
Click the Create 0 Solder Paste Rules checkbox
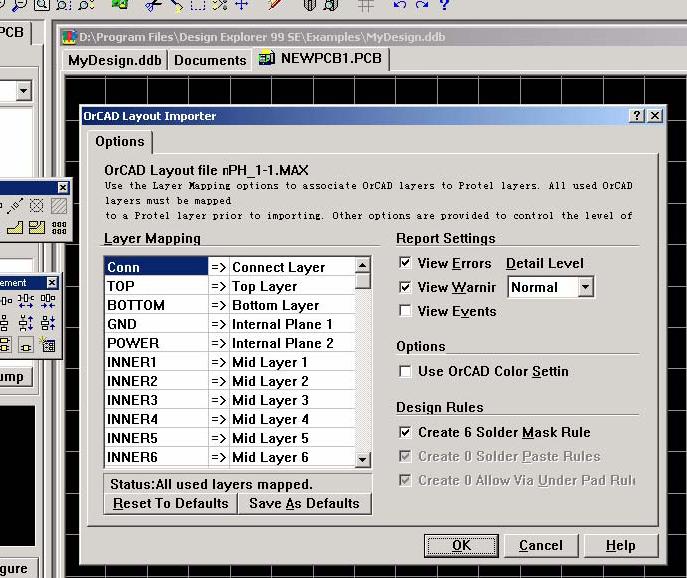click(x=405, y=456)
